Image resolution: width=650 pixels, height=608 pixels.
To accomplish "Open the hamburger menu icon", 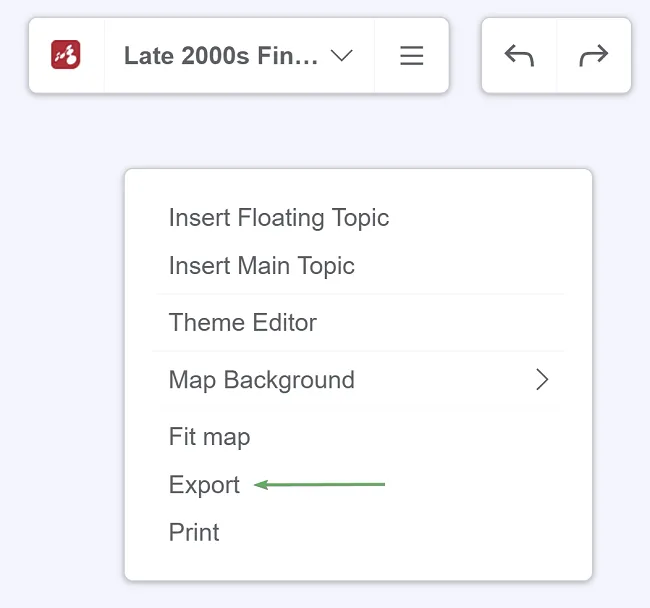I will point(412,56).
